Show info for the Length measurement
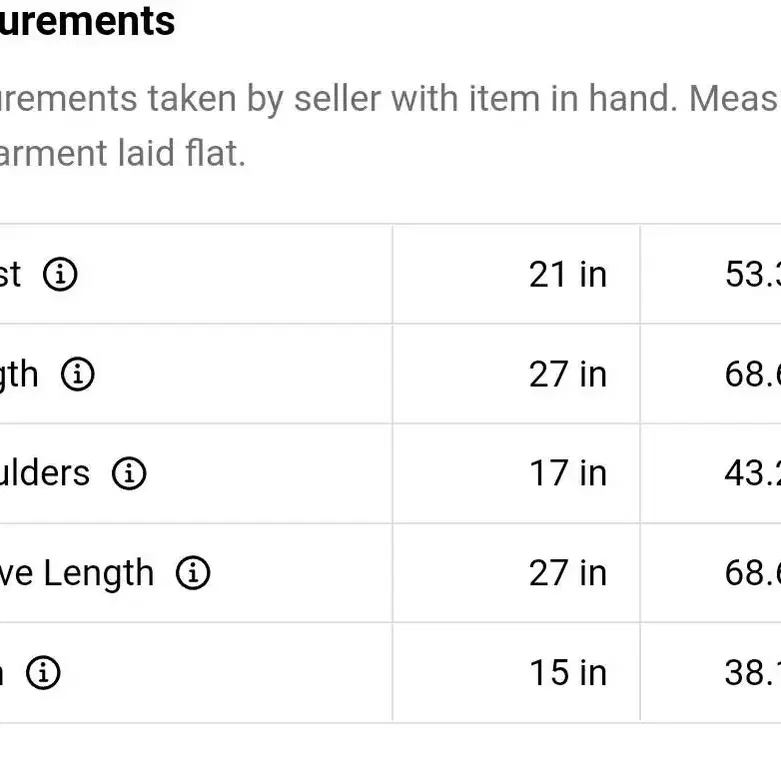The width and height of the screenshot is (781, 781). coord(78,374)
